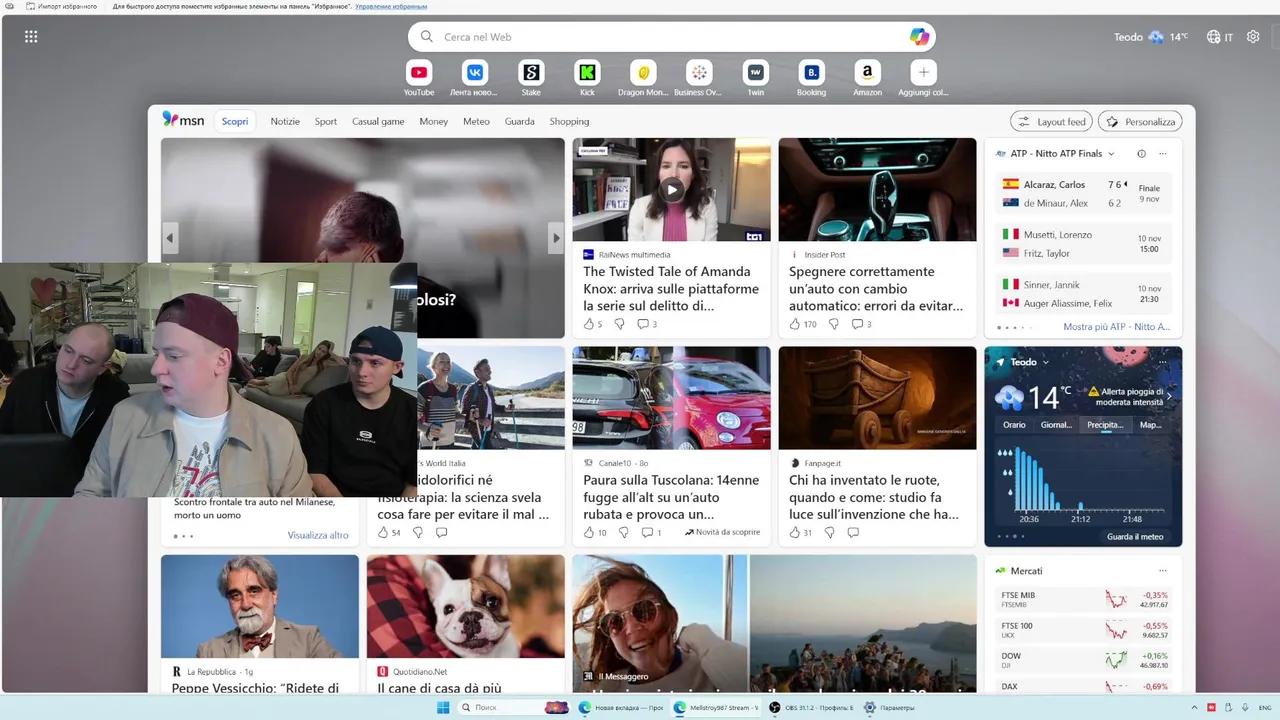The height and width of the screenshot is (720, 1280).
Task: Open comments on Spegnere correttamente article
Action: (x=861, y=324)
